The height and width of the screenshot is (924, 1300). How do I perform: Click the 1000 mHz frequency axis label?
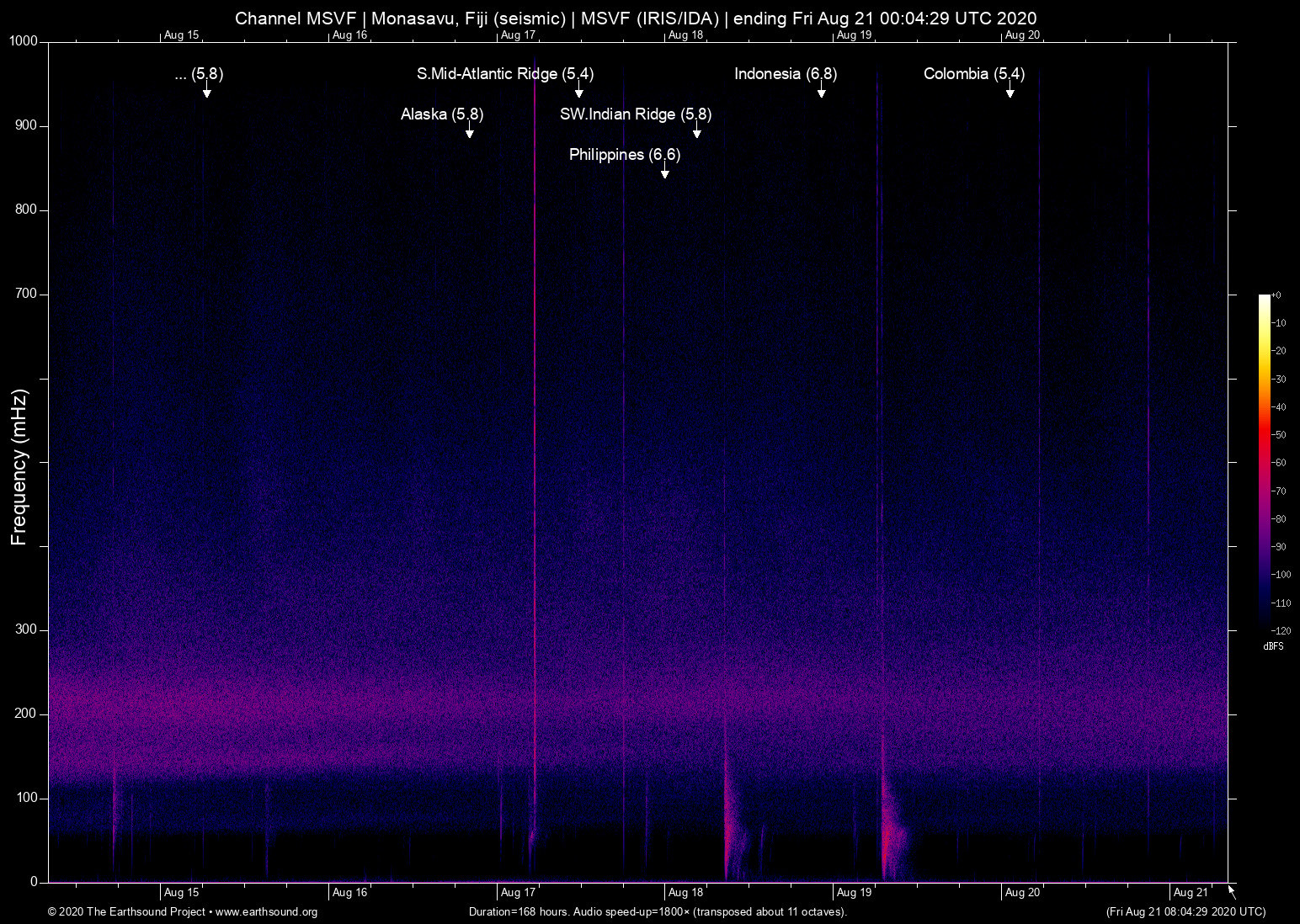(x=23, y=41)
